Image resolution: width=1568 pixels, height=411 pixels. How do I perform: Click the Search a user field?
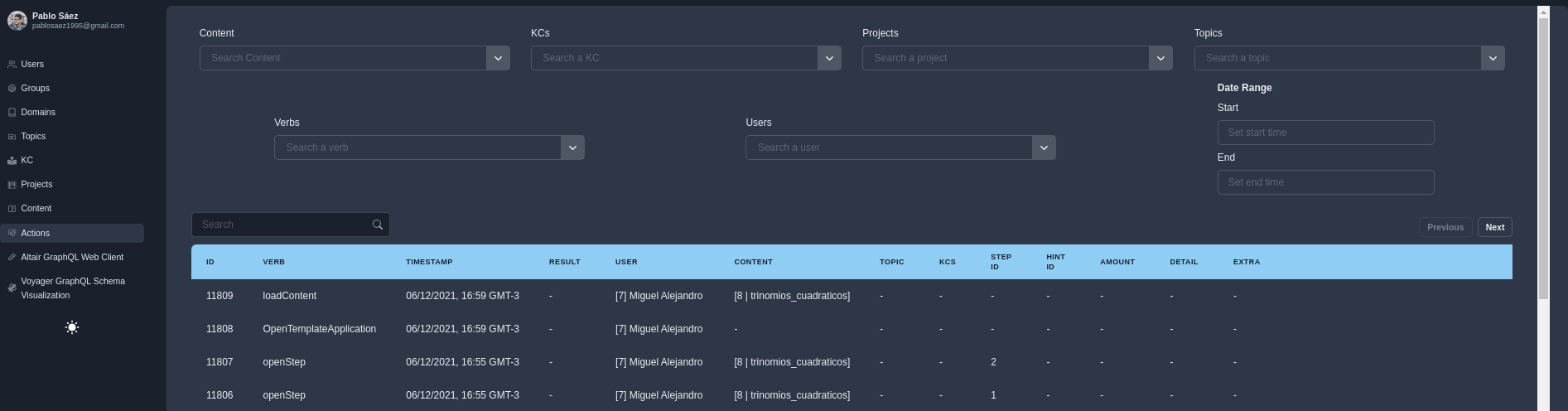(x=889, y=147)
